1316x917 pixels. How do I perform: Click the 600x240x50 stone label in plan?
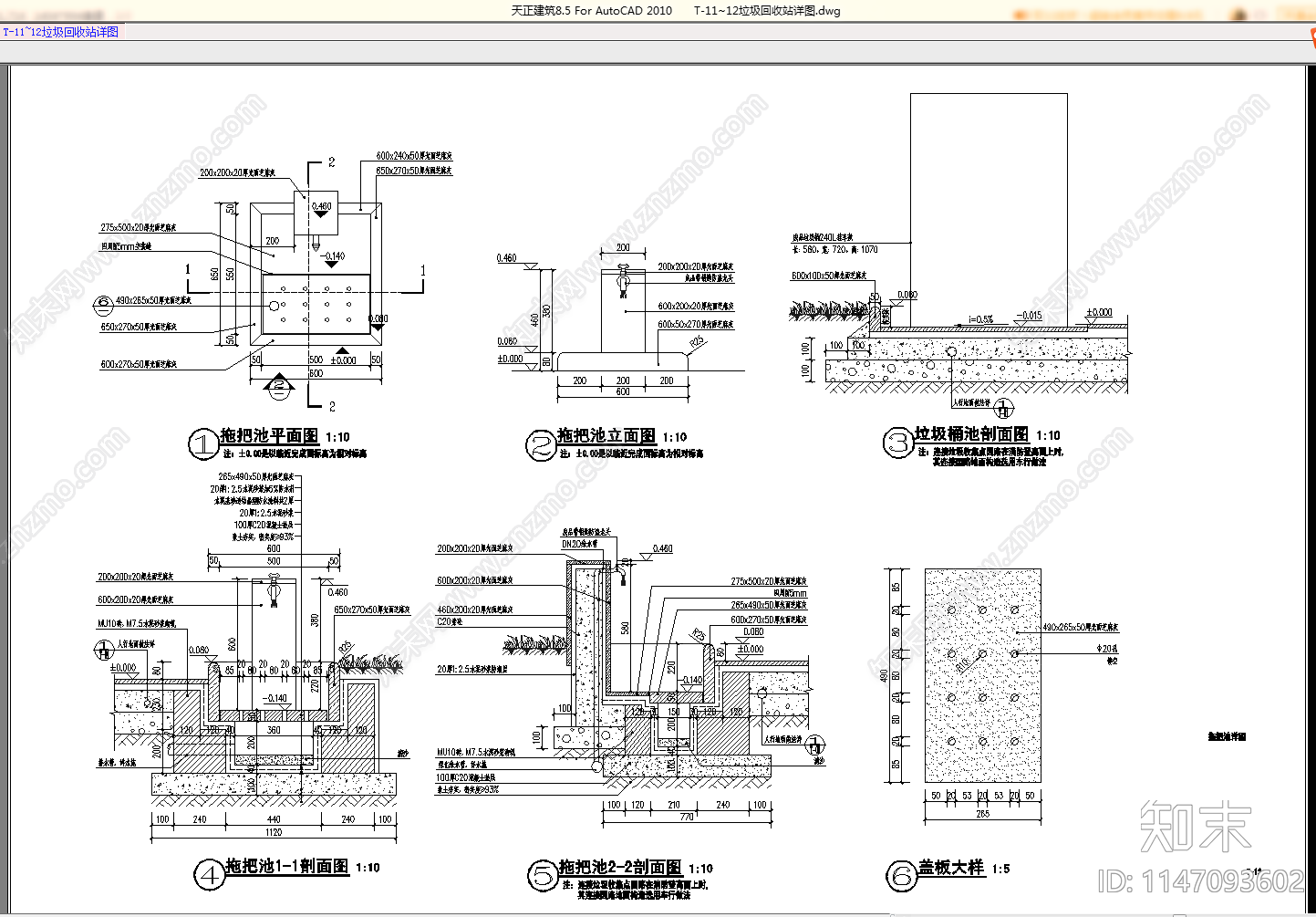pos(414,156)
